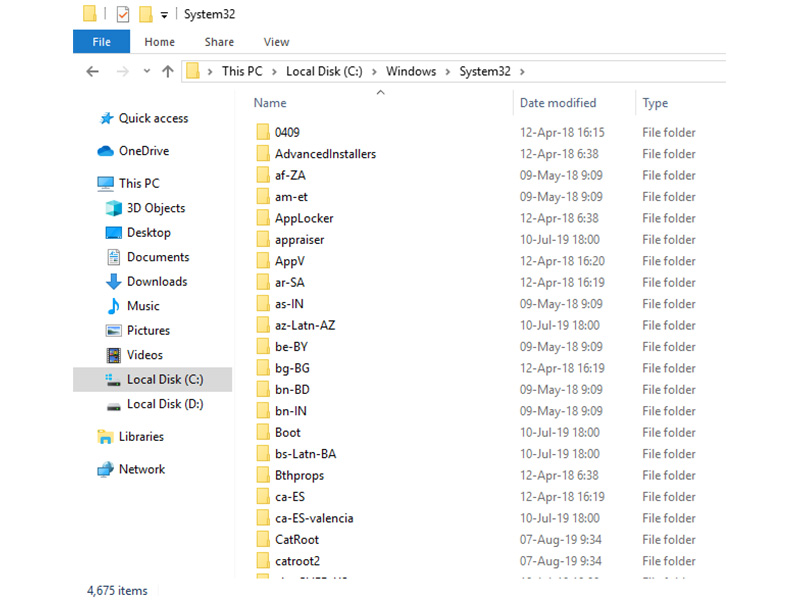This screenshot has width=800, height=600.
Task: Select the catroot2 folder icon
Action: (x=263, y=561)
